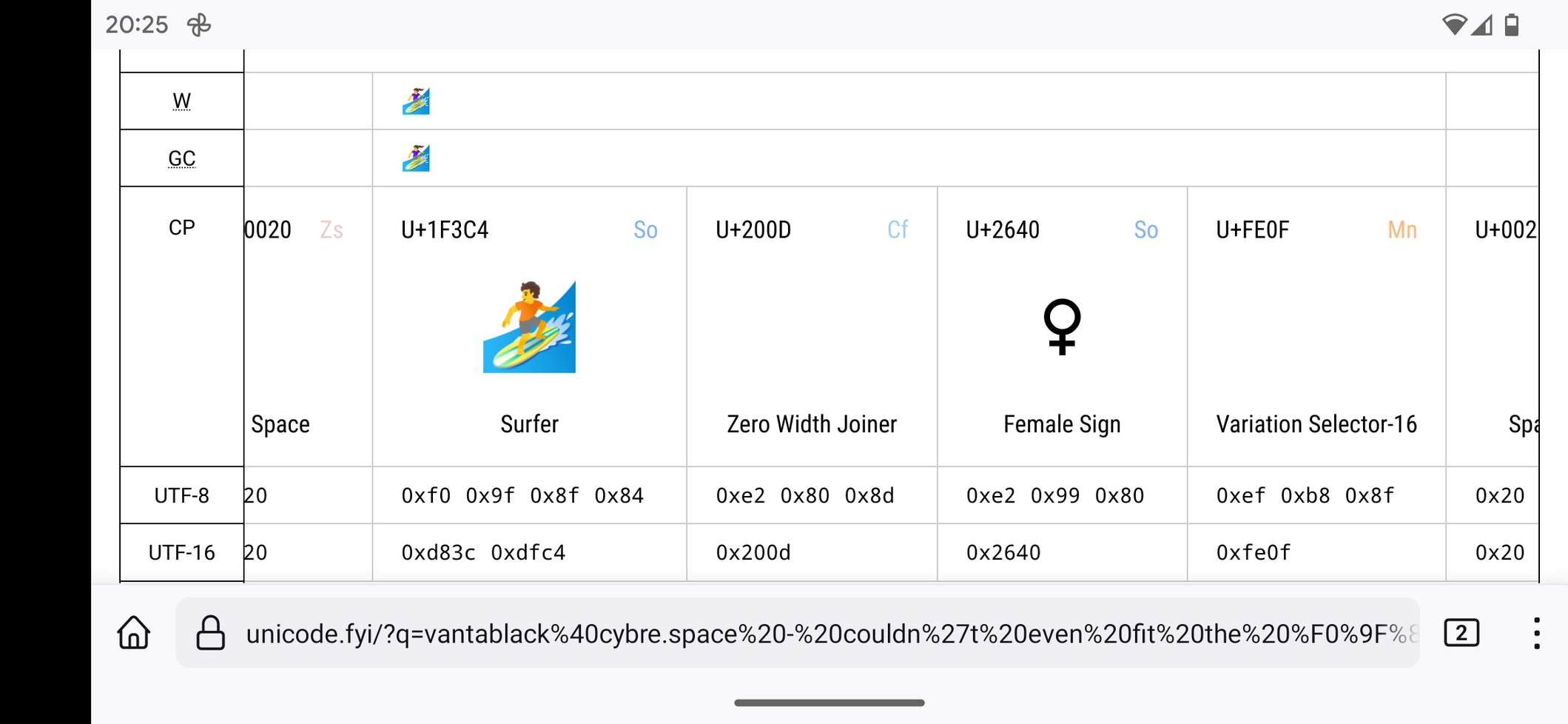This screenshot has width=1568, height=724.
Task: Click the U+FE0F code point label
Action: (x=1253, y=230)
